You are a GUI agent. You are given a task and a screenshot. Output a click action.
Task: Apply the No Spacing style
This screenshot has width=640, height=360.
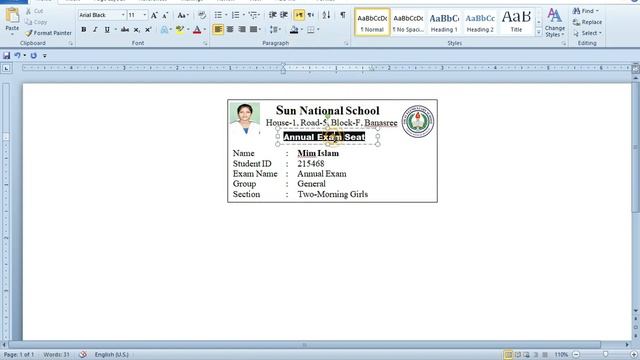(408, 22)
